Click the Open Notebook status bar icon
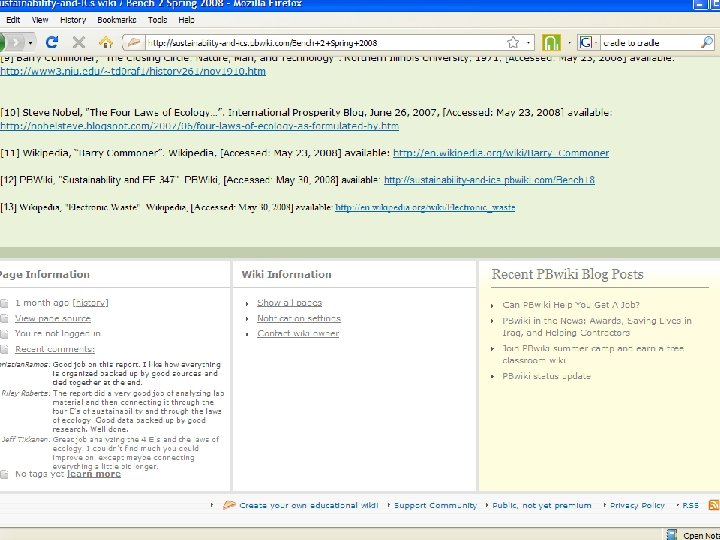Viewport: 720px width, 540px height. click(x=671, y=535)
